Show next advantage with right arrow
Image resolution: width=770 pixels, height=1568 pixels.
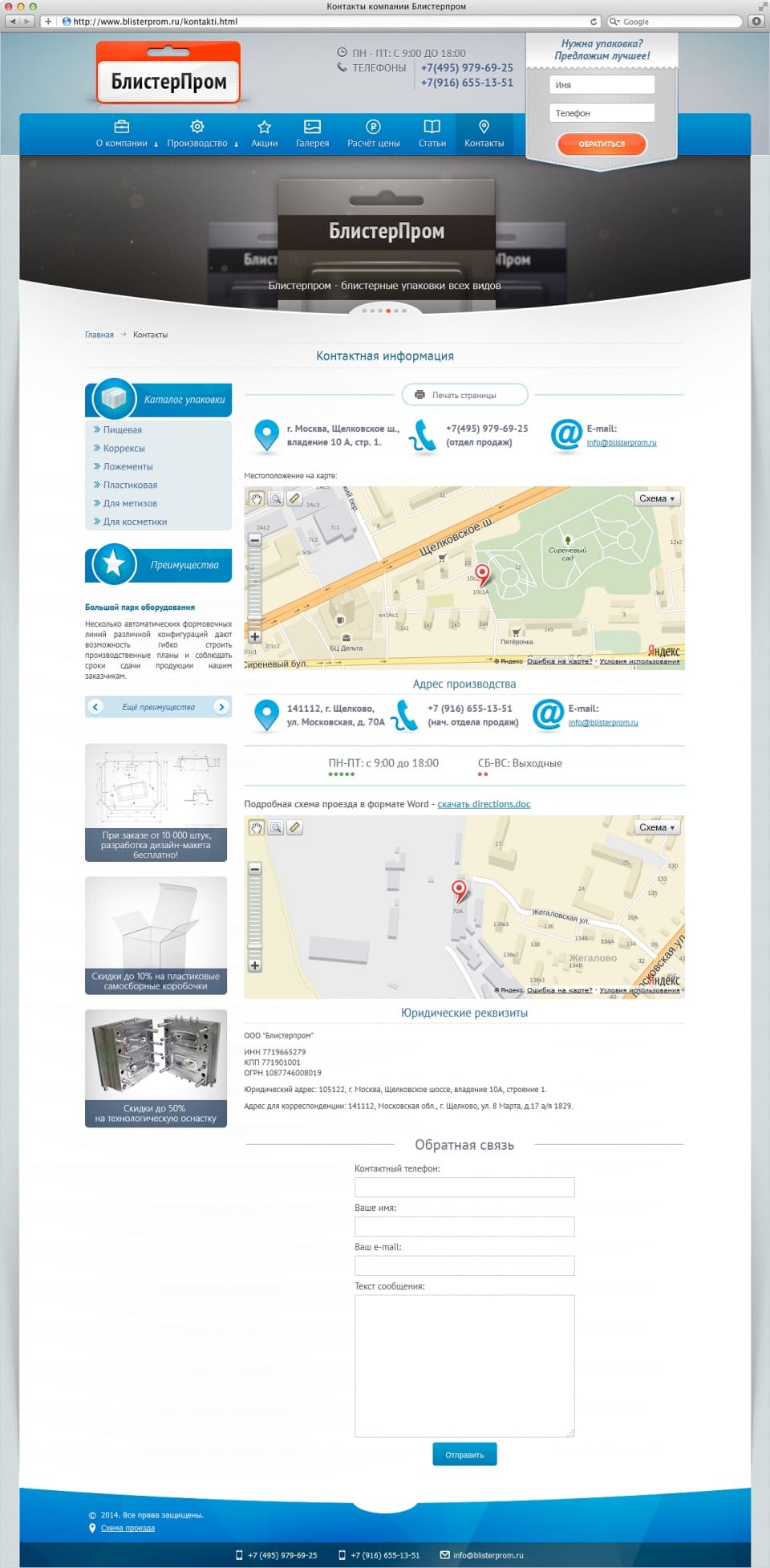[221, 707]
